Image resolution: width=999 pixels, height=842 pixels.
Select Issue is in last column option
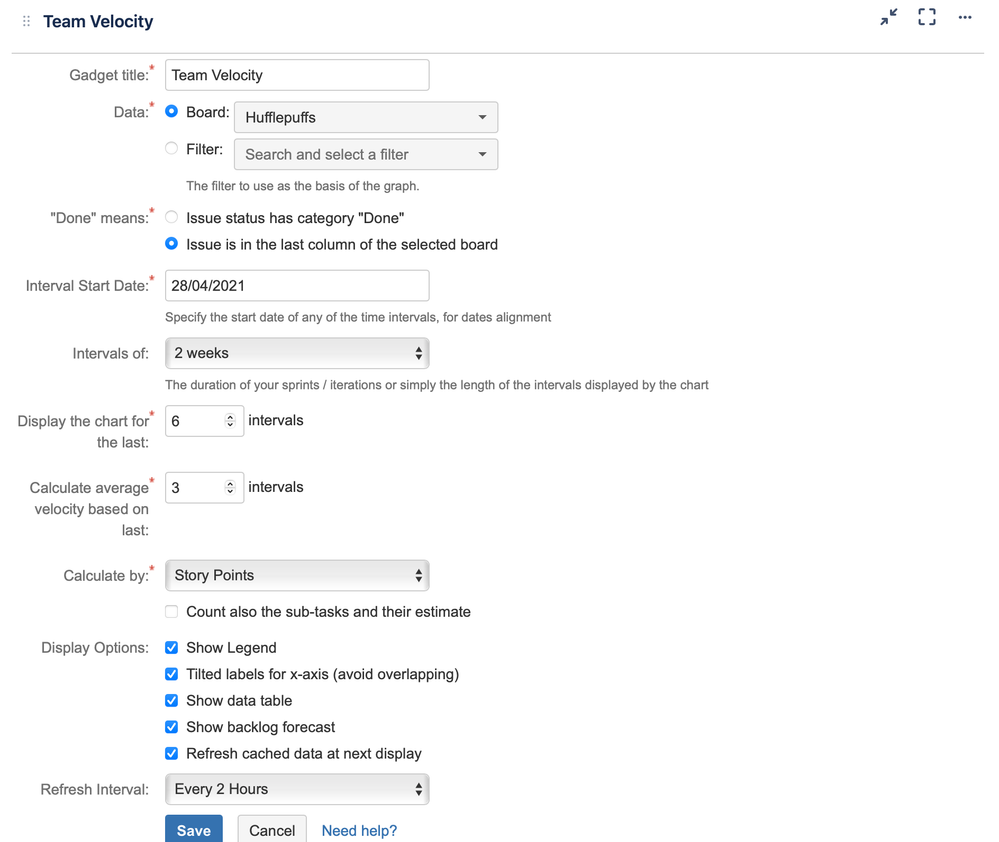[172, 244]
